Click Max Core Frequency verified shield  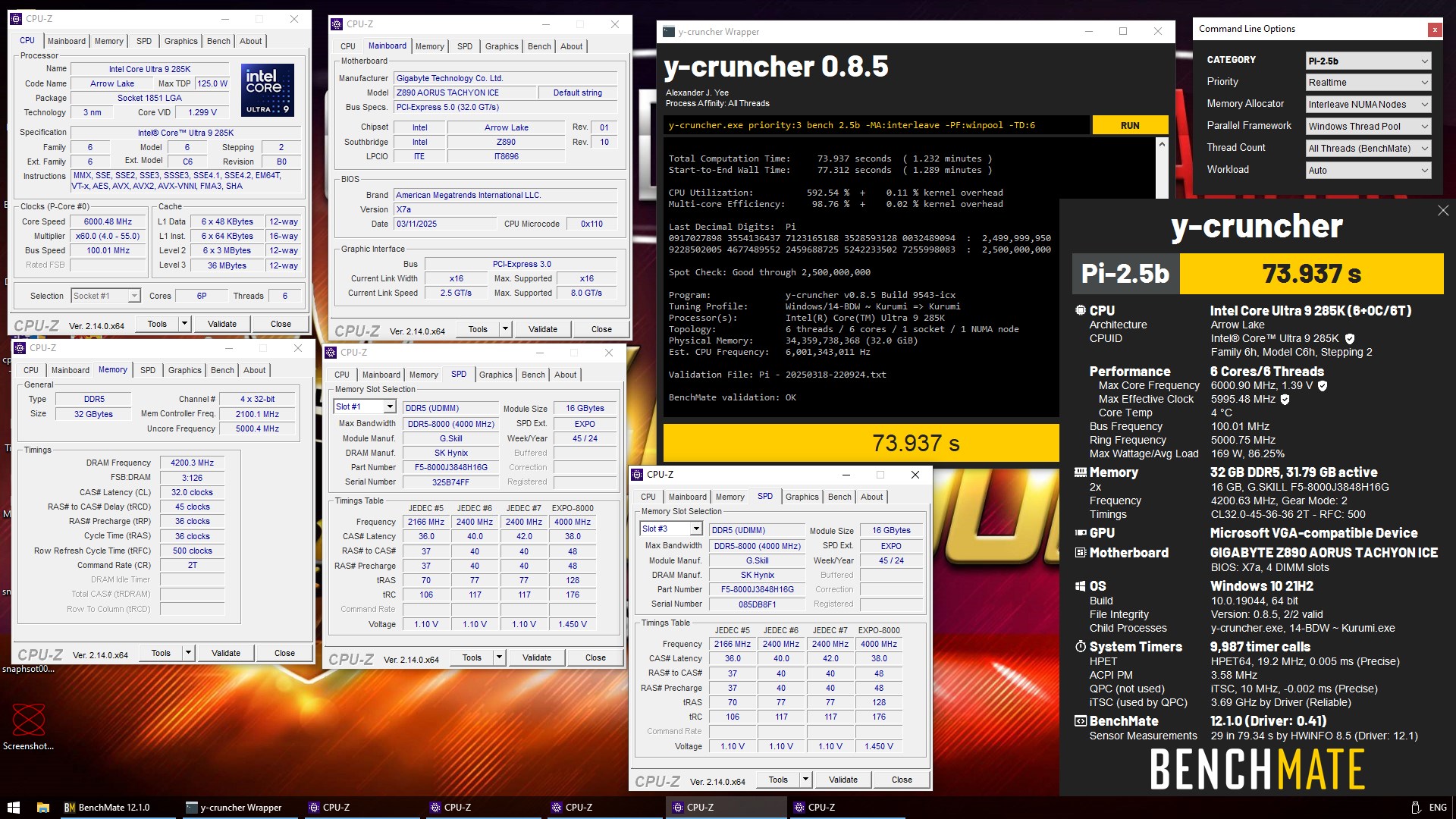click(1323, 386)
